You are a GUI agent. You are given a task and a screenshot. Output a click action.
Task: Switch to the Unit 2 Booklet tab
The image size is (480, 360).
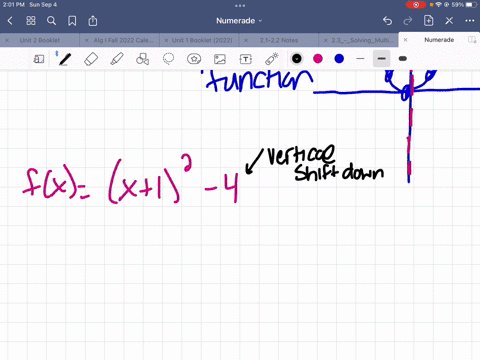point(40,40)
